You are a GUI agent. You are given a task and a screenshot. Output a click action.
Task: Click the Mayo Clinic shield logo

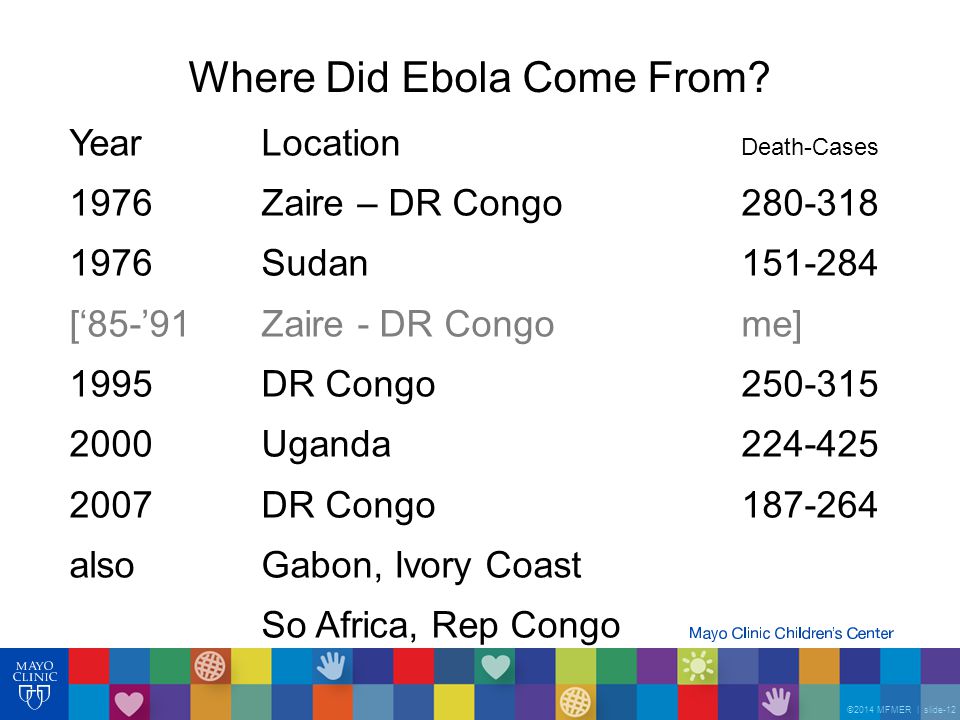tap(34, 684)
